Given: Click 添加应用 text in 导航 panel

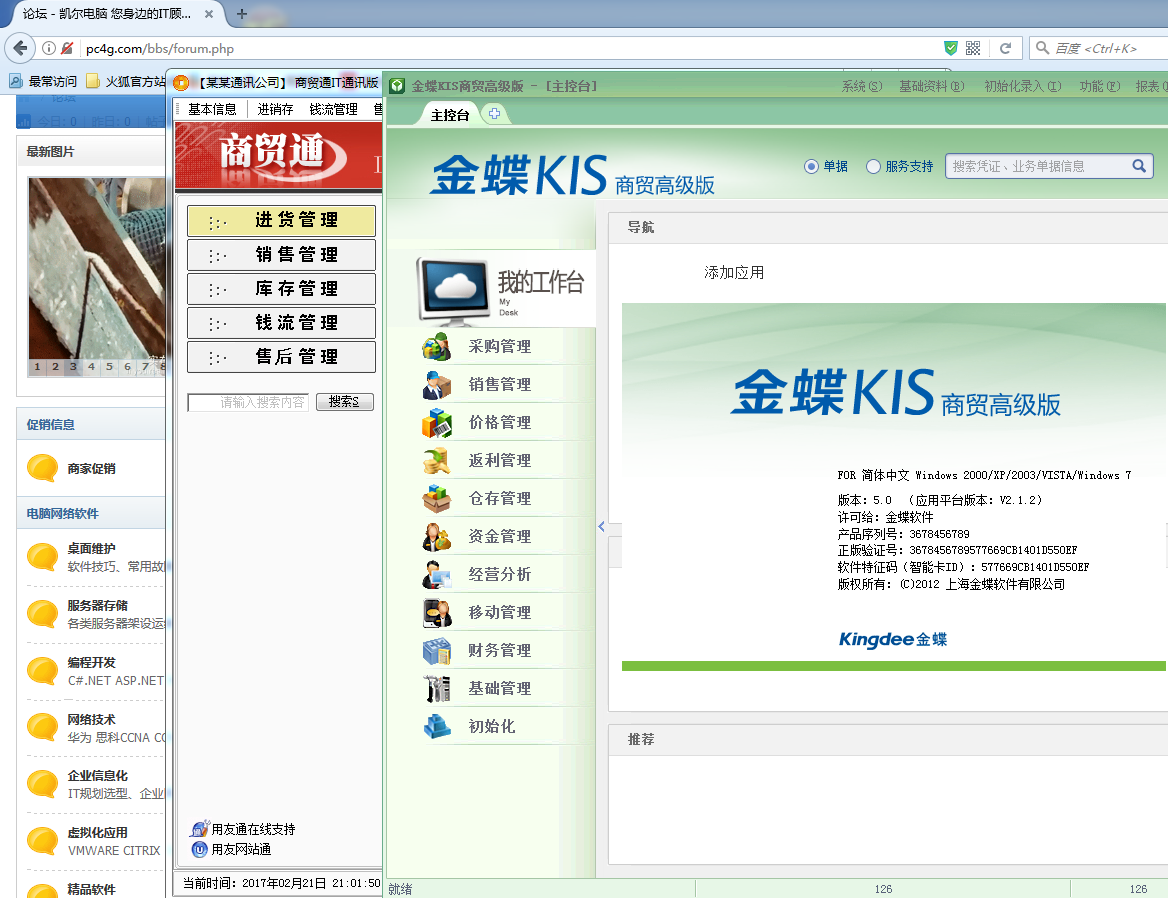Looking at the screenshot, I should (x=734, y=273).
